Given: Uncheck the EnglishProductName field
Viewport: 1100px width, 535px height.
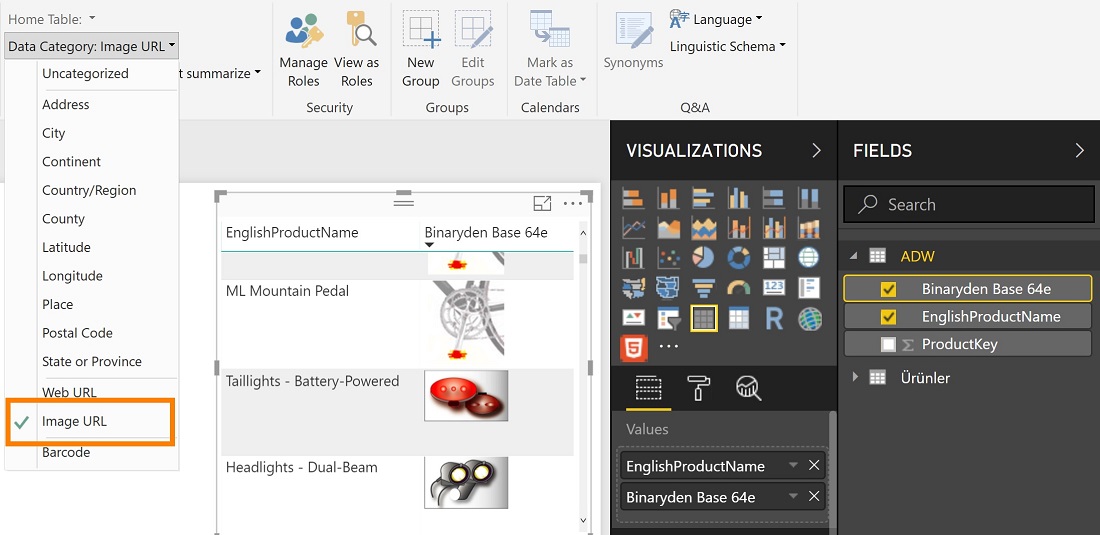Looking at the screenshot, I should pyautogui.click(x=889, y=317).
